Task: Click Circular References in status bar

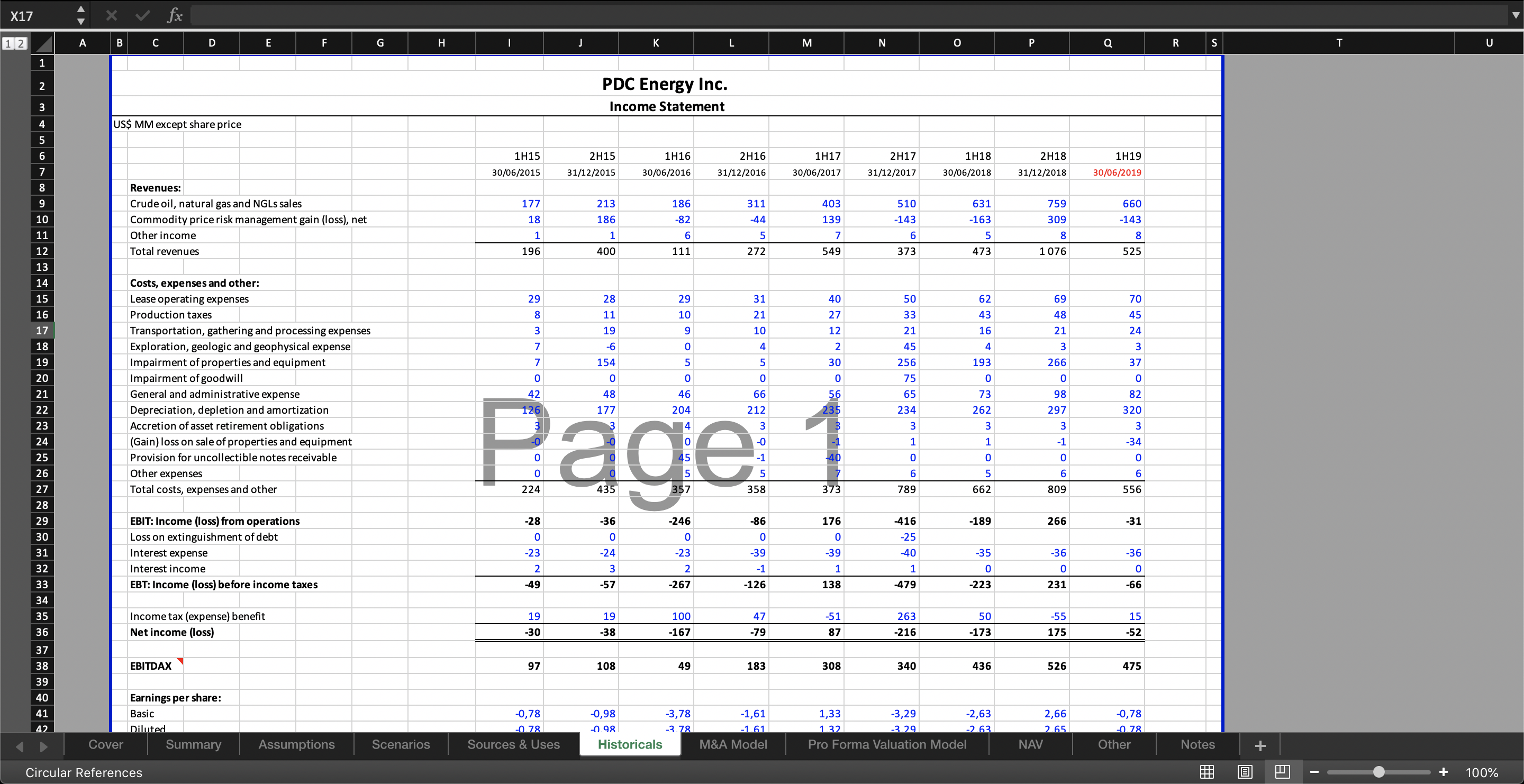Action: [84, 772]
